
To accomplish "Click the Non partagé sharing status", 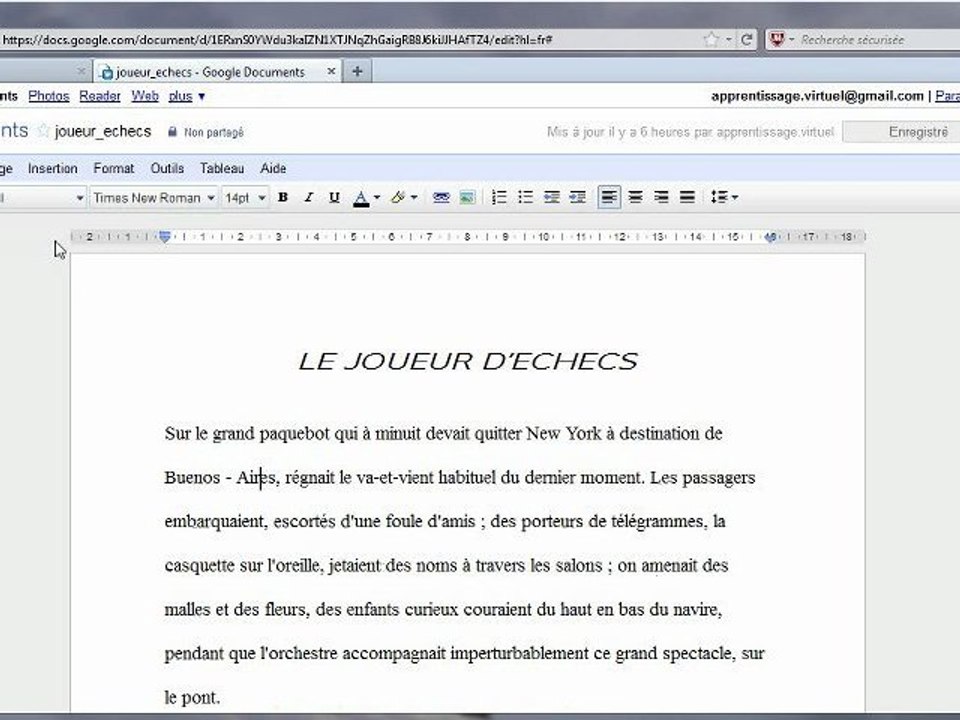I will coord(206,132).
